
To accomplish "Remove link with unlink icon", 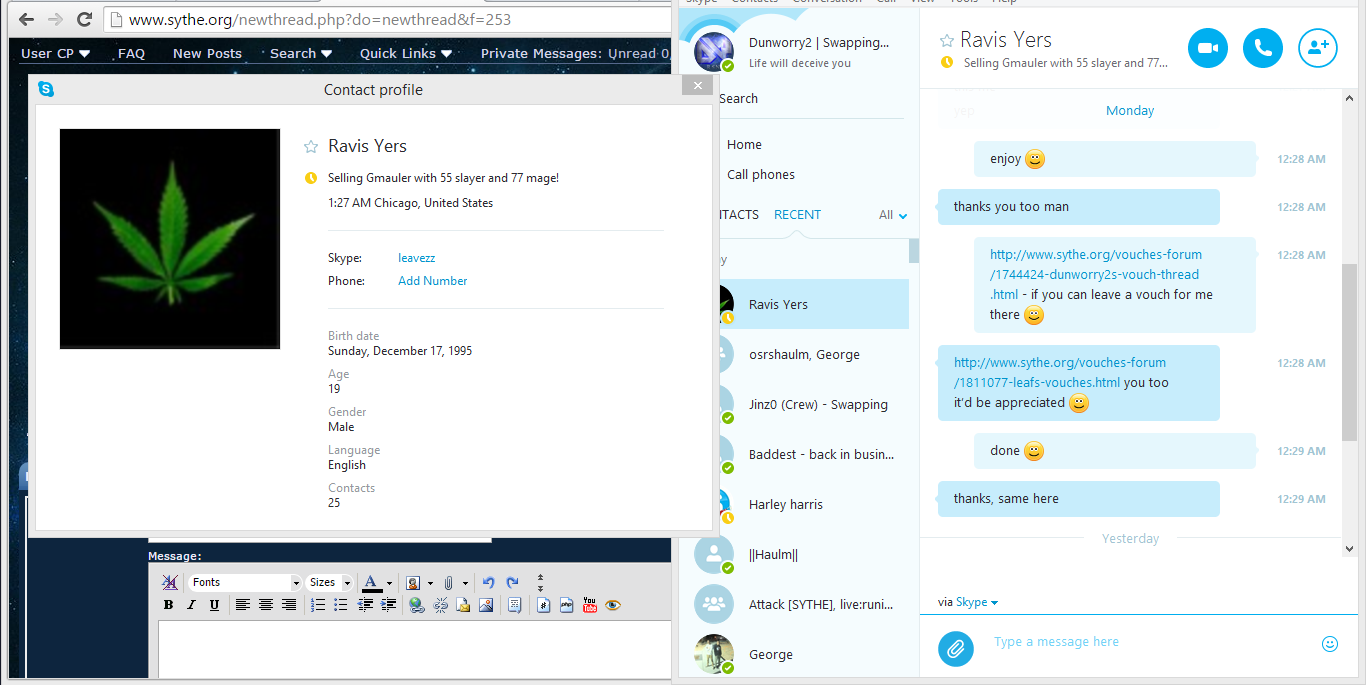I will [x=440, y=605].
